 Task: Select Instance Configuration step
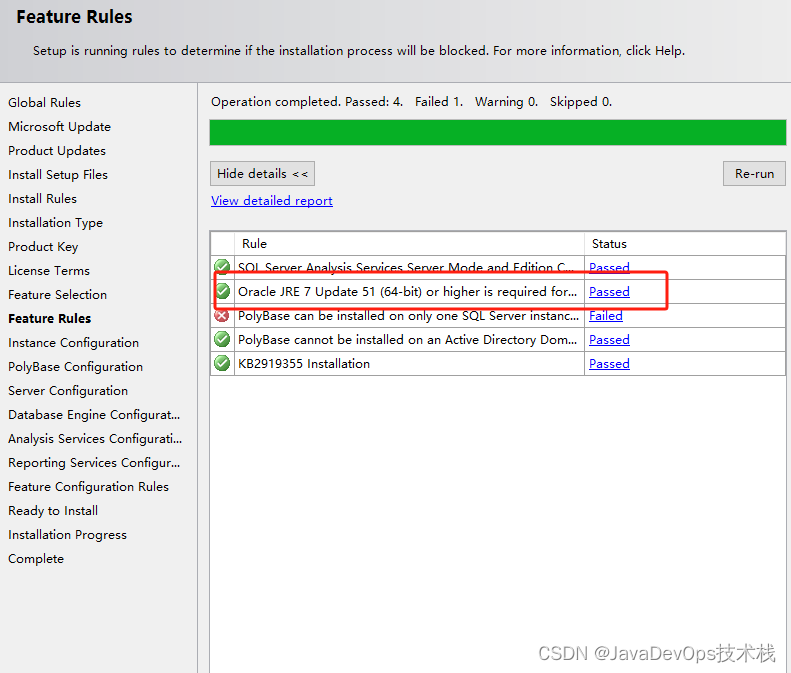coord(73,343)
